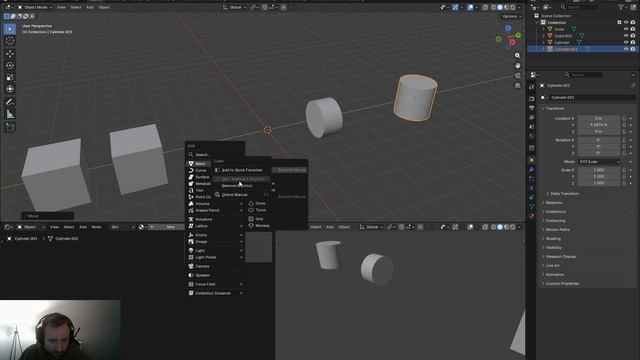
Task: Toggle the camera view icon
Action: [x=518, y=76]
